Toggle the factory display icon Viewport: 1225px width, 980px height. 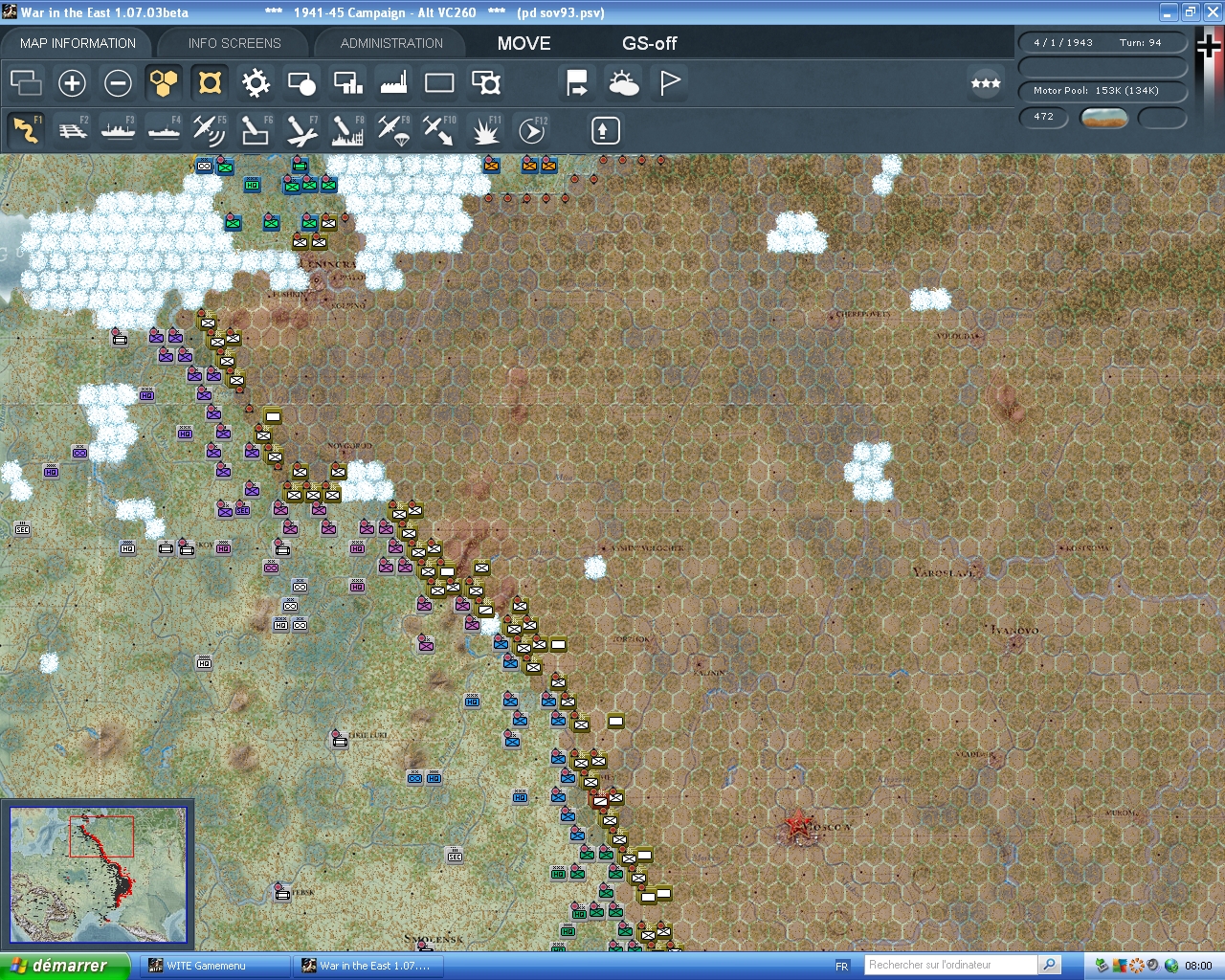(x=393, y=83)
